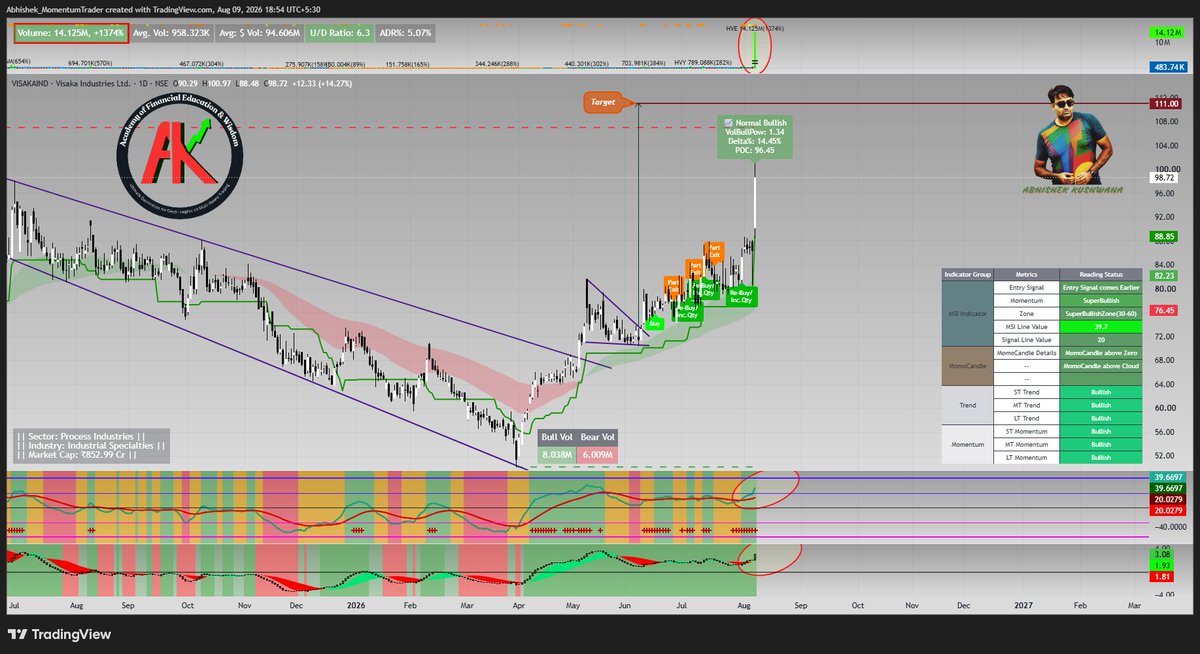
Task: Click the 2027 year label on time axis
Action: pyautogui.click(x=1023, y=606)
